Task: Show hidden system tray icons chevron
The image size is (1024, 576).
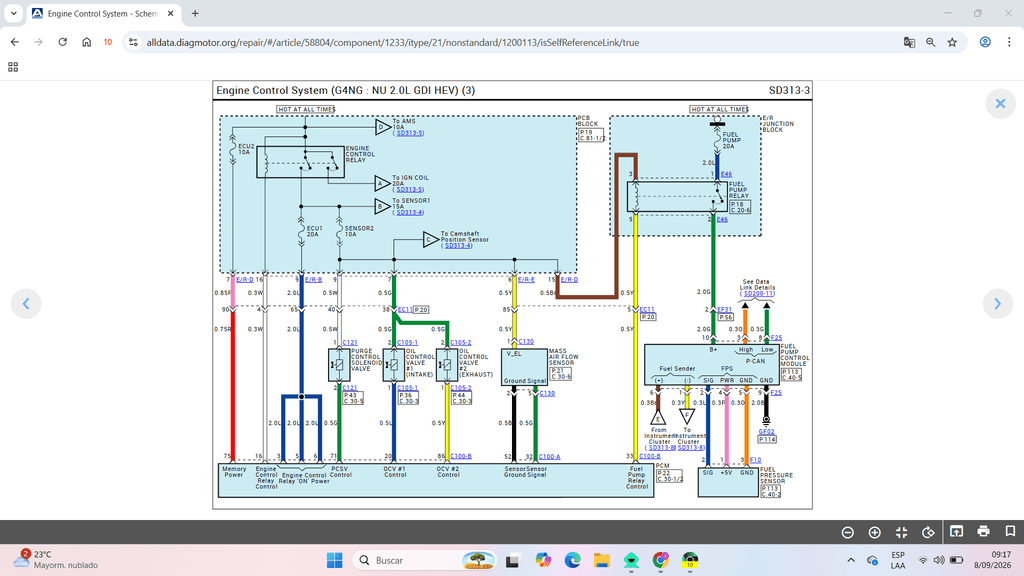Action: pos(850,560)
